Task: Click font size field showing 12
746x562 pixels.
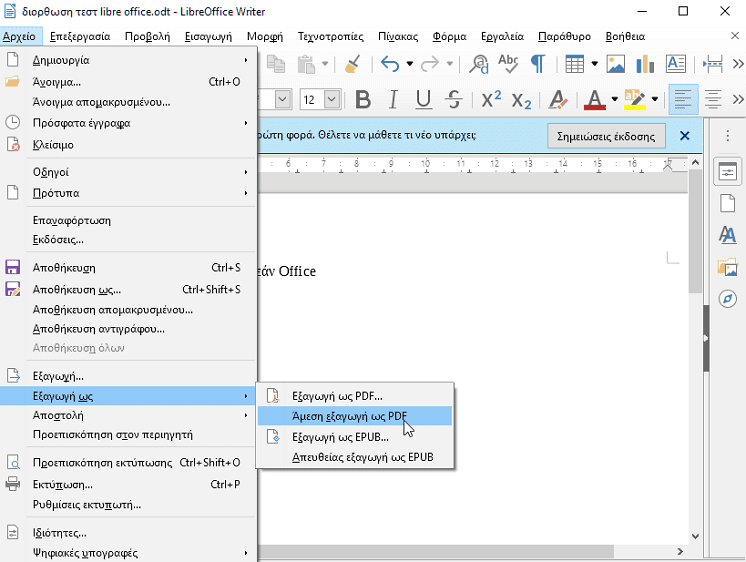Action: 312,99
